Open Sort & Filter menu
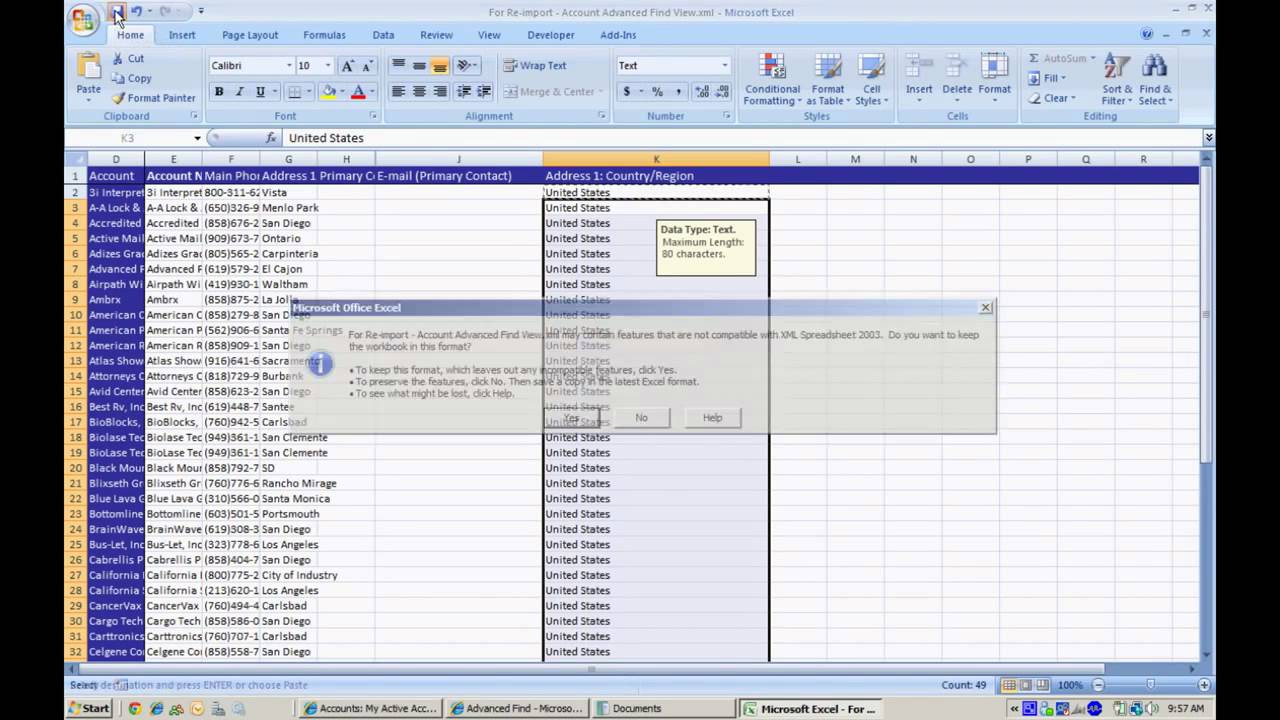The image size is (1280, 720). 1117,79
